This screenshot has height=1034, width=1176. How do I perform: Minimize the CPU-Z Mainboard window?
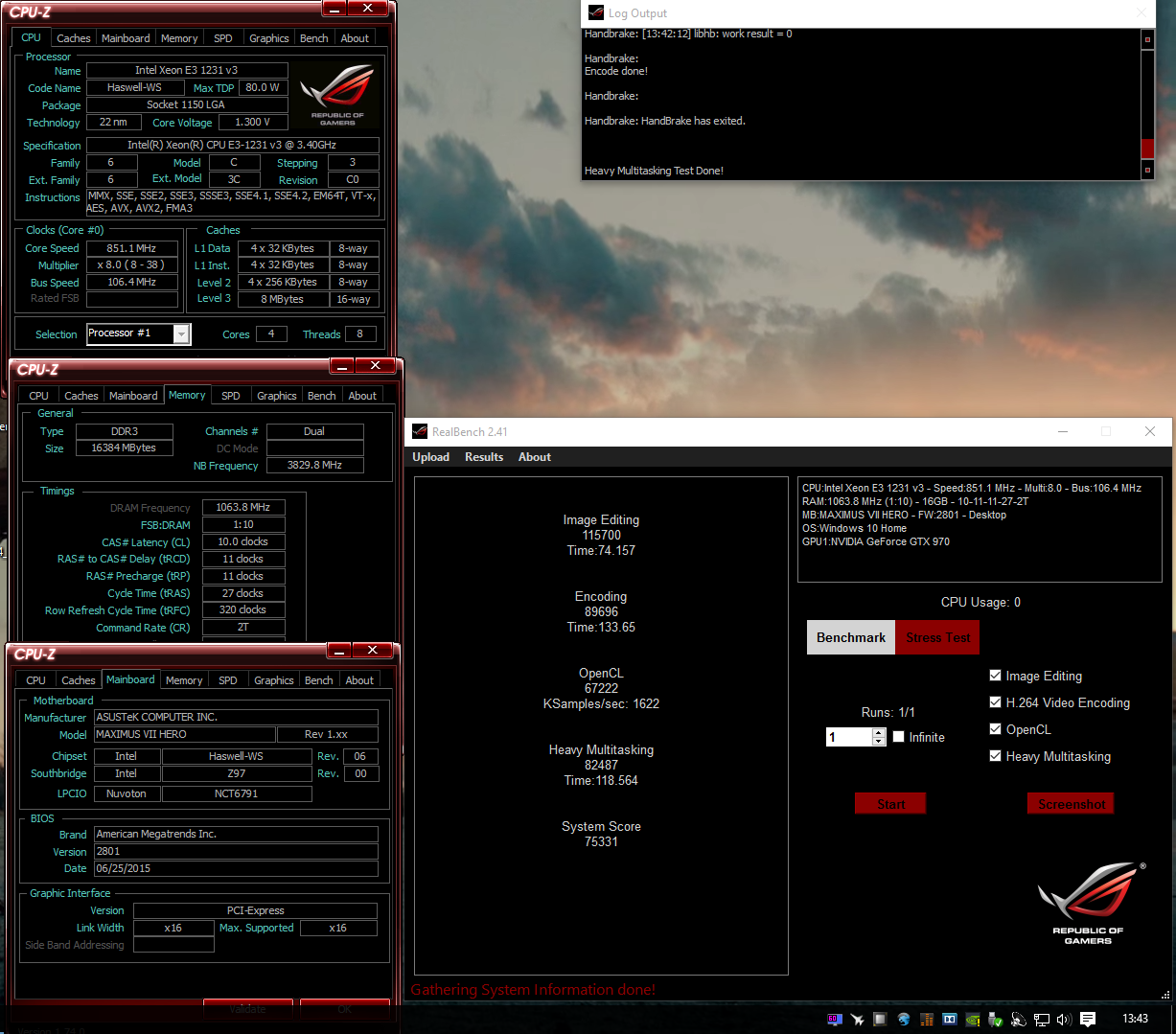coord(339,651)
